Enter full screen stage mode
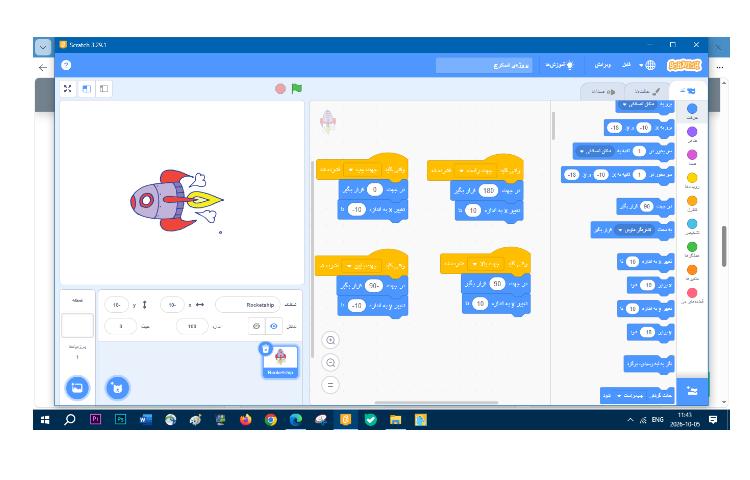Image resolution: width=750 pixels, height=480 pixels. [x=67, y=88]
